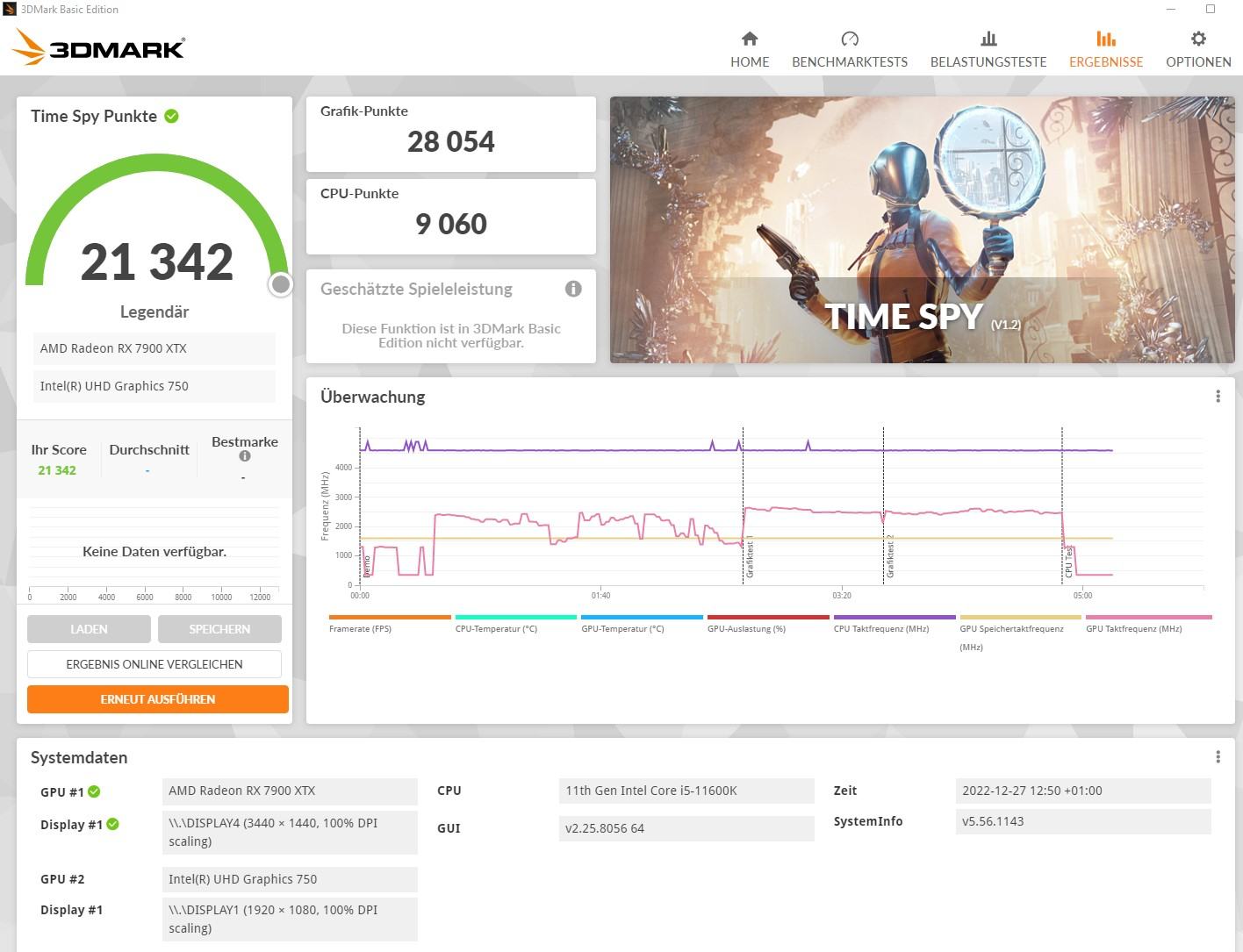The width and height of the screenshot is (1243, 952).
Task: Click the Optionen gear icon
Action: [1198, 39]
